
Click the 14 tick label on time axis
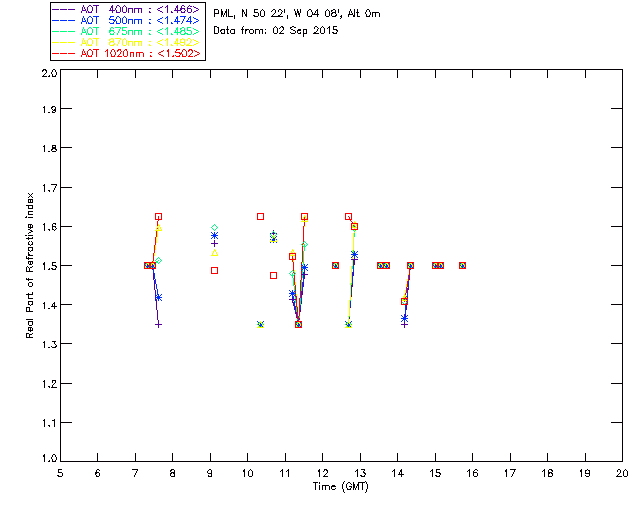point(398,473)
